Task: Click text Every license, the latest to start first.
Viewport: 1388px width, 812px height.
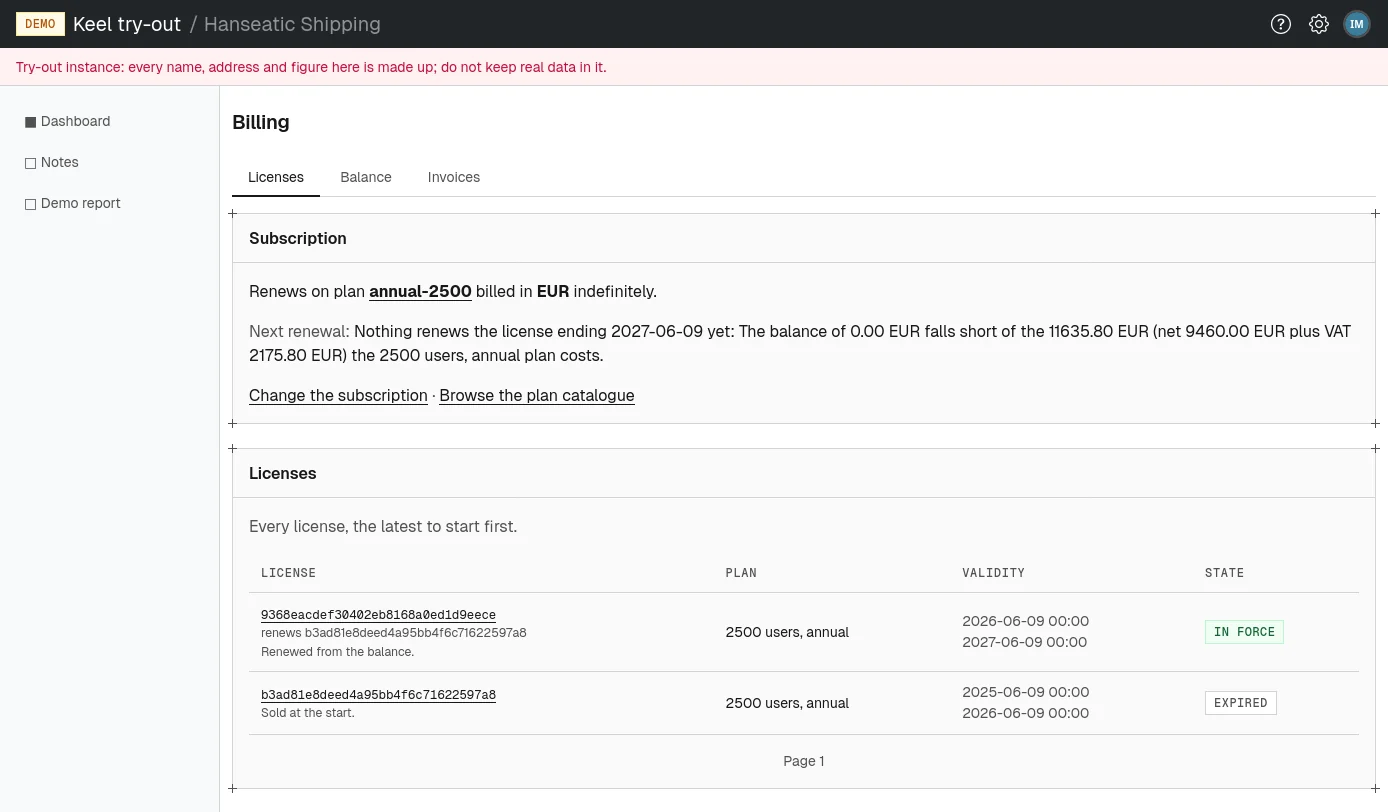Action: coord(383,526)
